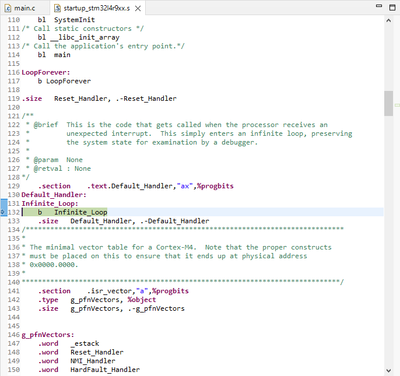Click the Default_Handler label on line 130
The height and width of the screenshot is (376, 400).
coord(54,195)
